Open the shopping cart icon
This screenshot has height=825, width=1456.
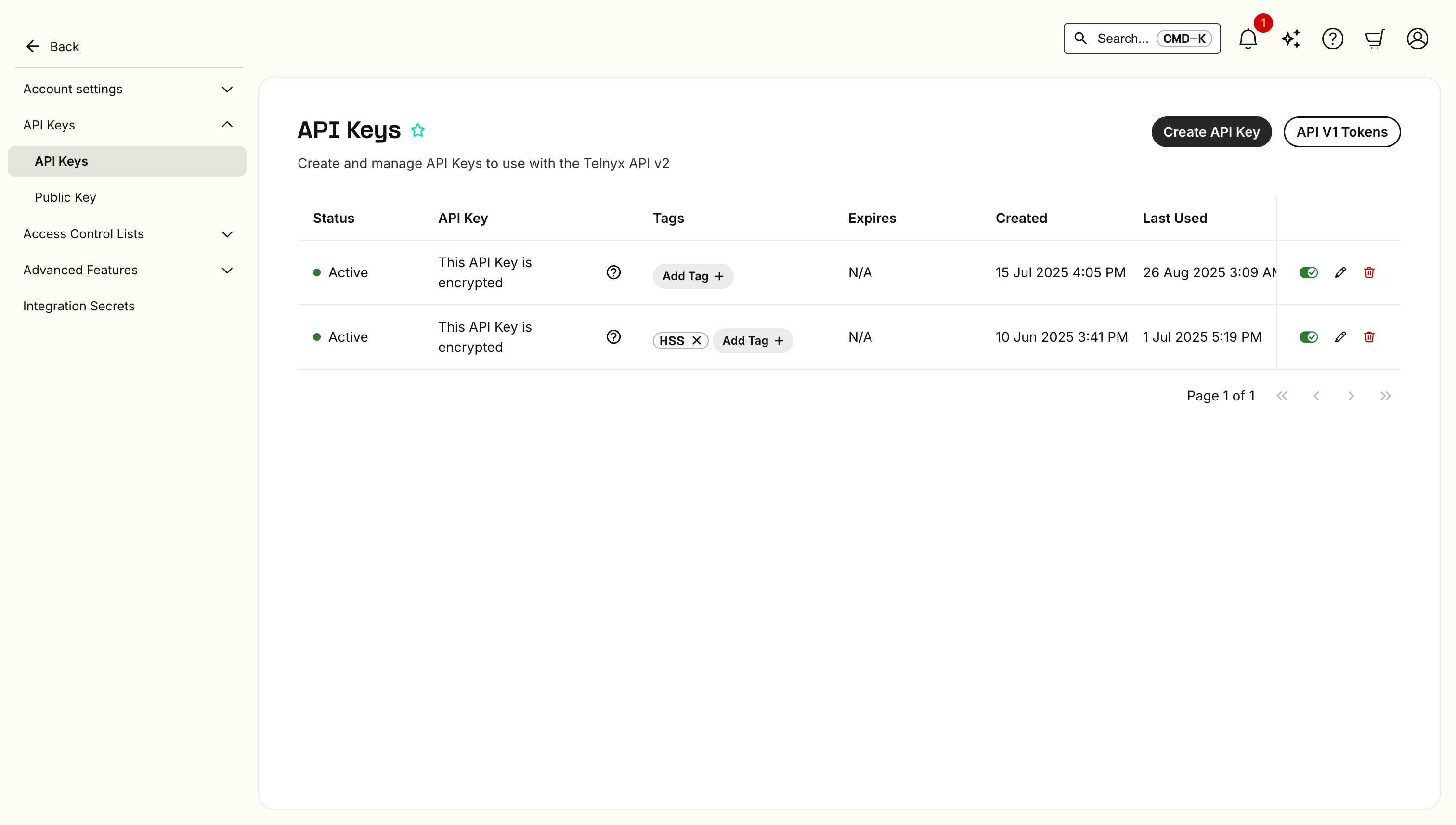[x=1375, y=39]
